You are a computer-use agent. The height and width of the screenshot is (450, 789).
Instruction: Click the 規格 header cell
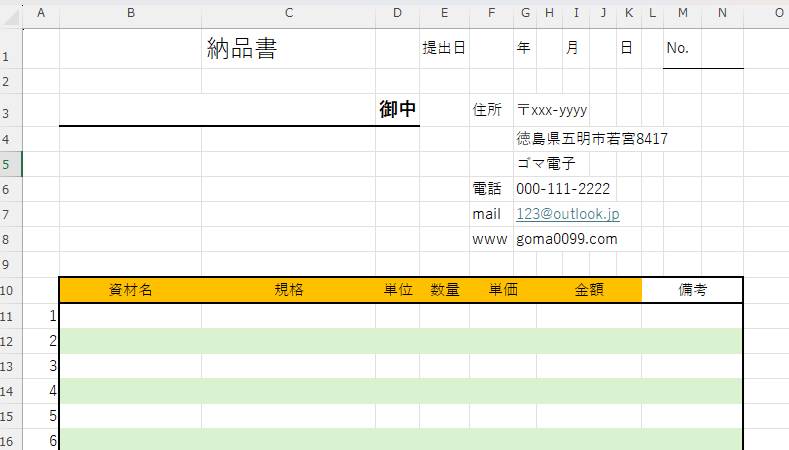click(x=288, y=290)
